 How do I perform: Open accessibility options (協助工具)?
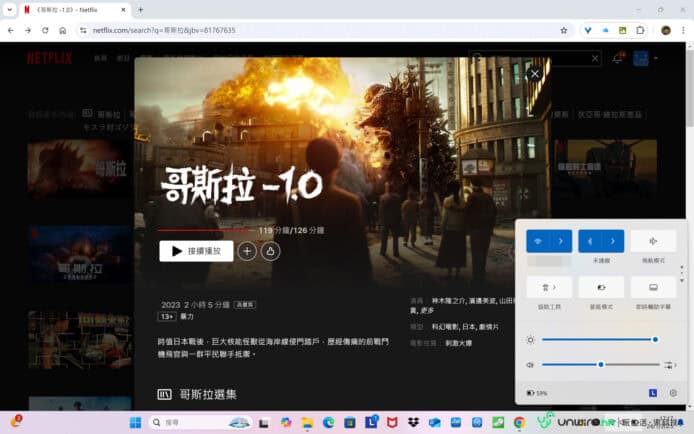coord(549,287)
